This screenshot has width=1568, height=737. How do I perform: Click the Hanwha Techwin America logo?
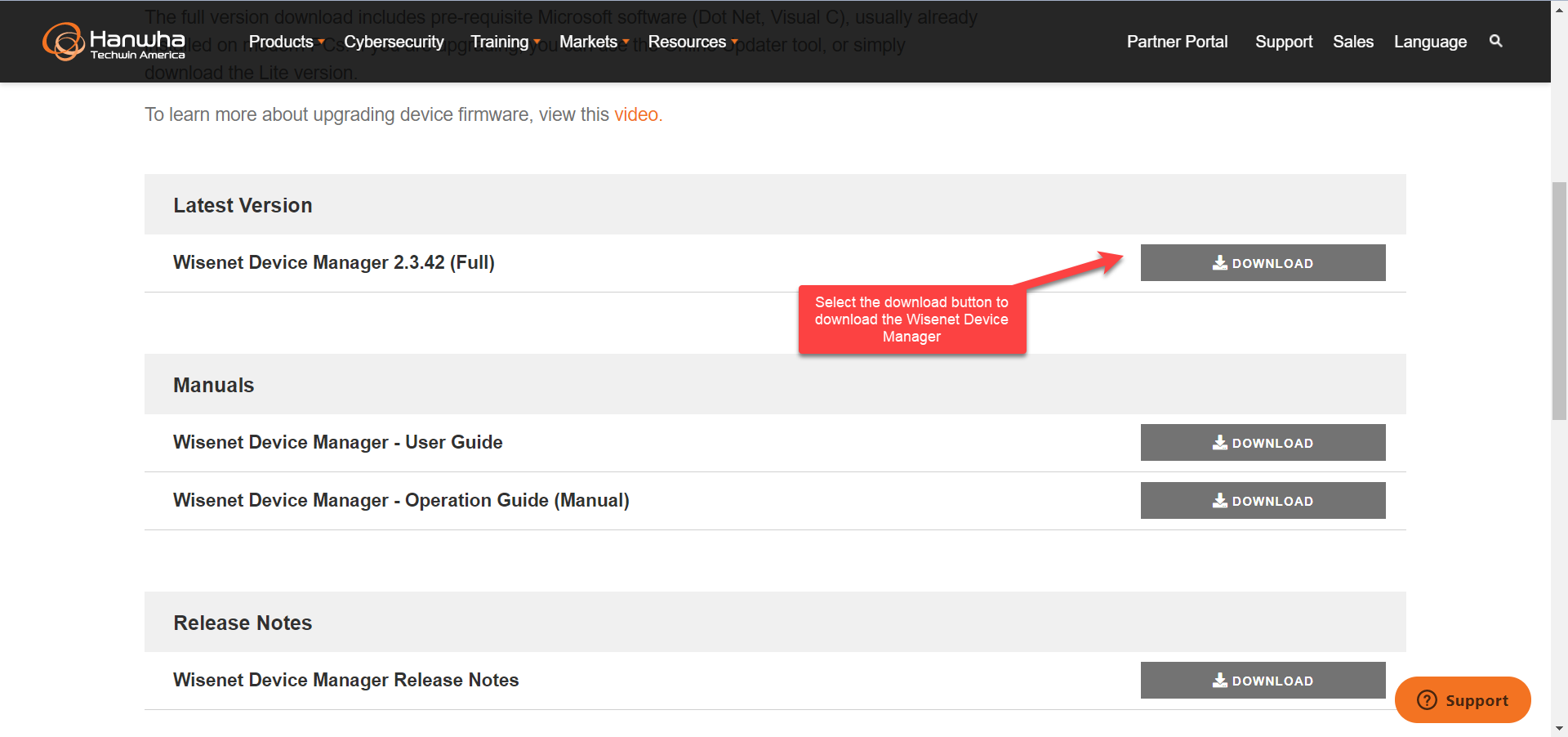tap(114, 42)
